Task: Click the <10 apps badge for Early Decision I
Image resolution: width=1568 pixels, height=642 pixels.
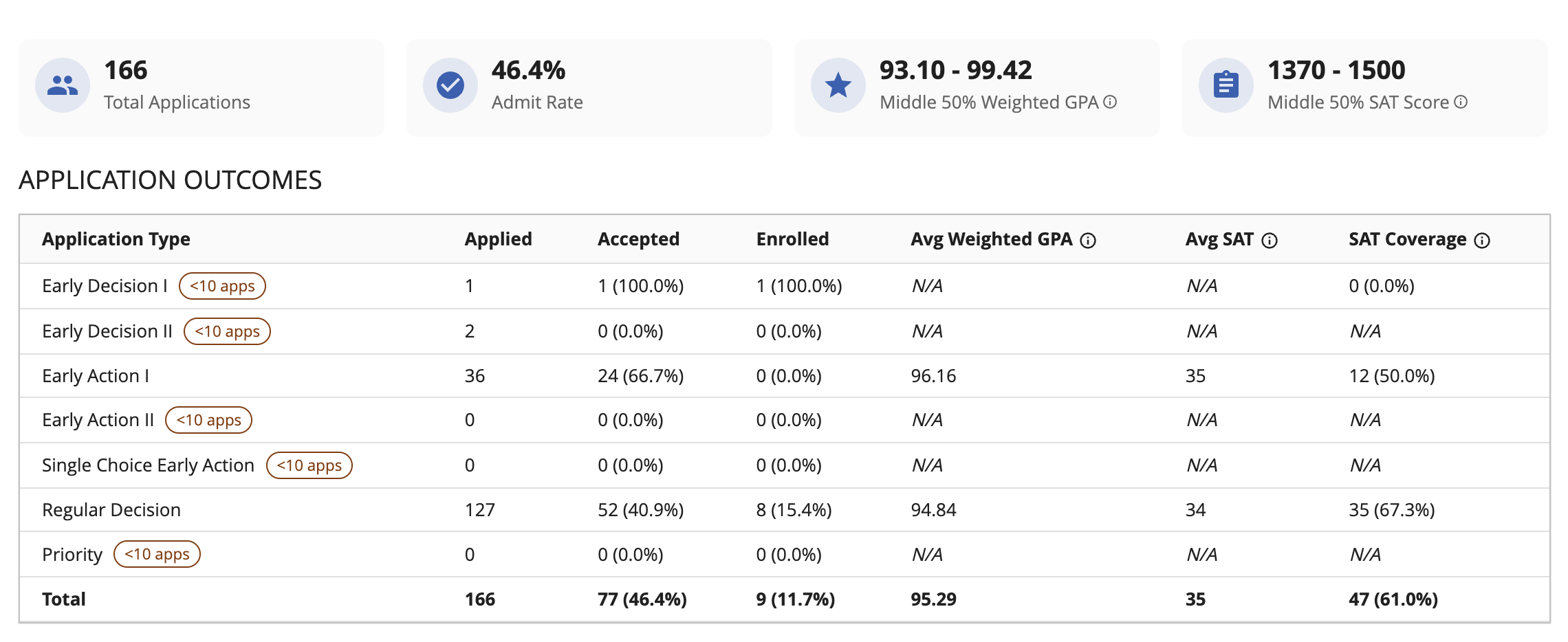Action: pyautogui.click(x=222, y=286)
